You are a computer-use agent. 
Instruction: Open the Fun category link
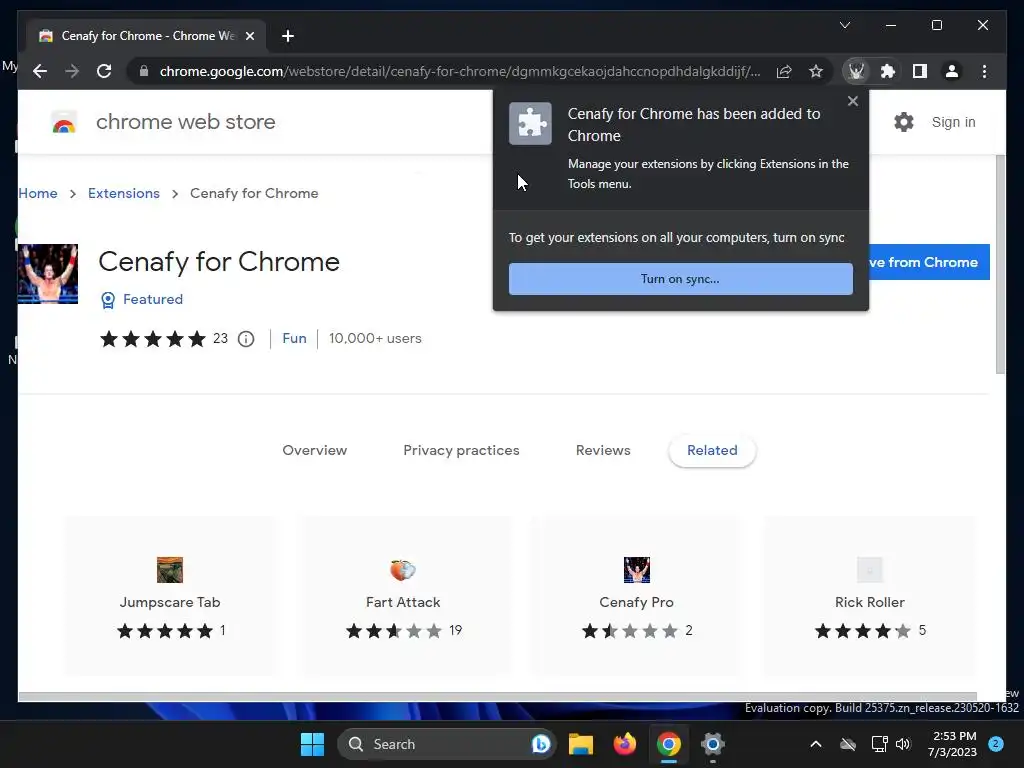coord(294,338)
